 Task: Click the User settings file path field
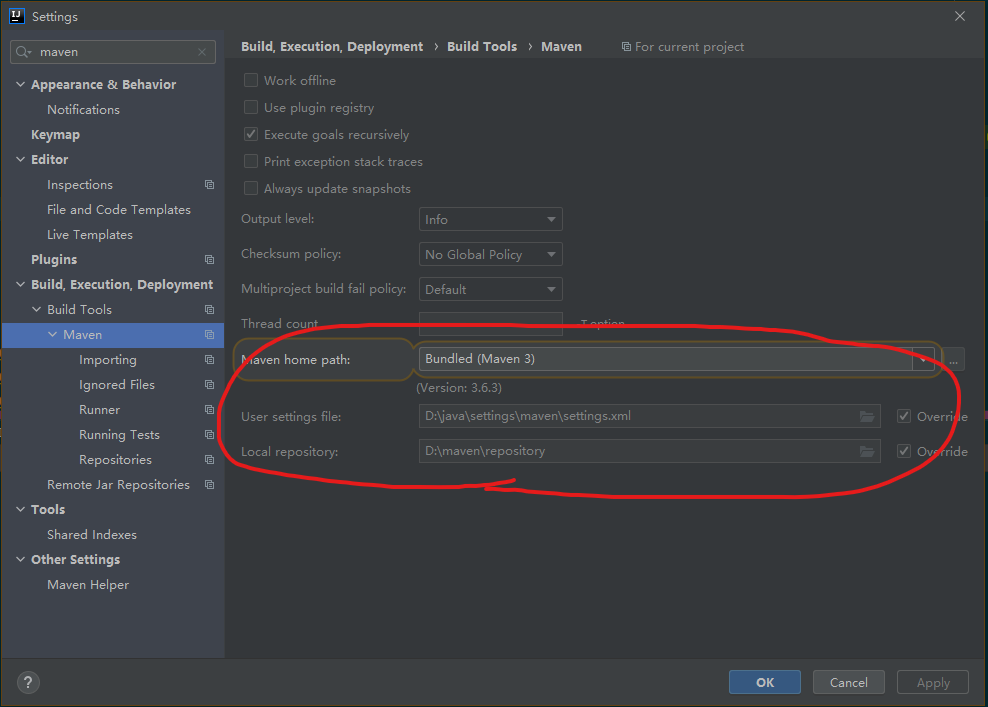(x=649, y=416)
